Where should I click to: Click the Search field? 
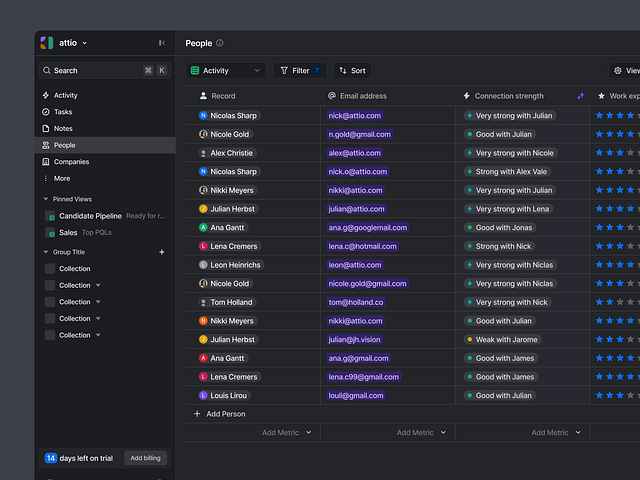[x=90, y=71]
